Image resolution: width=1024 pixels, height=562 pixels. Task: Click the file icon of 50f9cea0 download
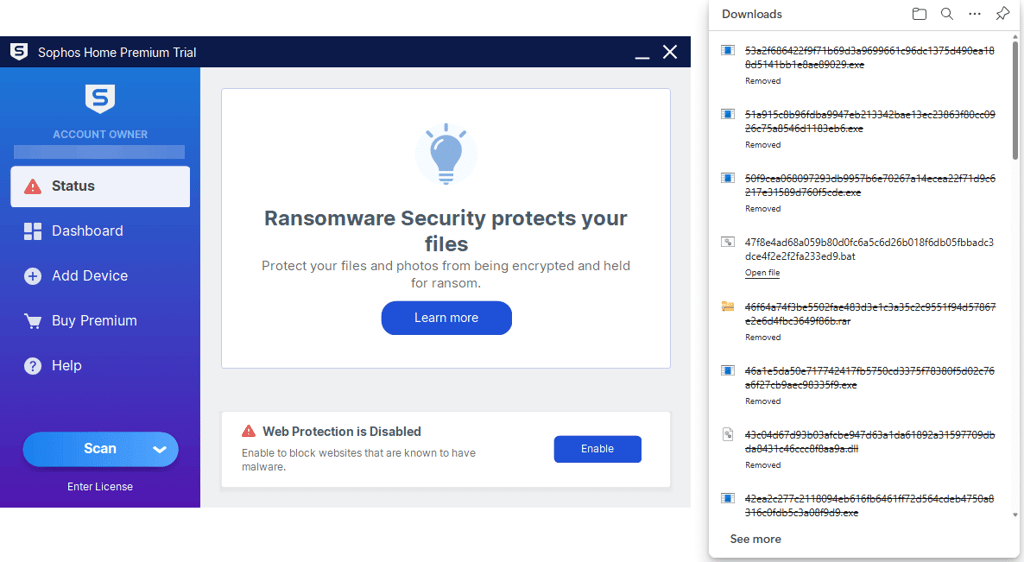pos(728,178)
